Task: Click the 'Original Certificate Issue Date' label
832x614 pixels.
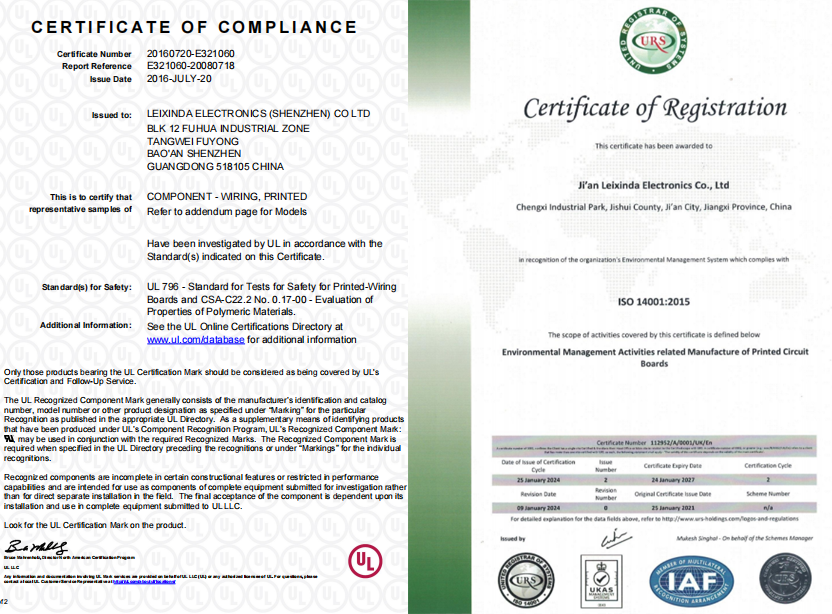Action: pos(673,494)
